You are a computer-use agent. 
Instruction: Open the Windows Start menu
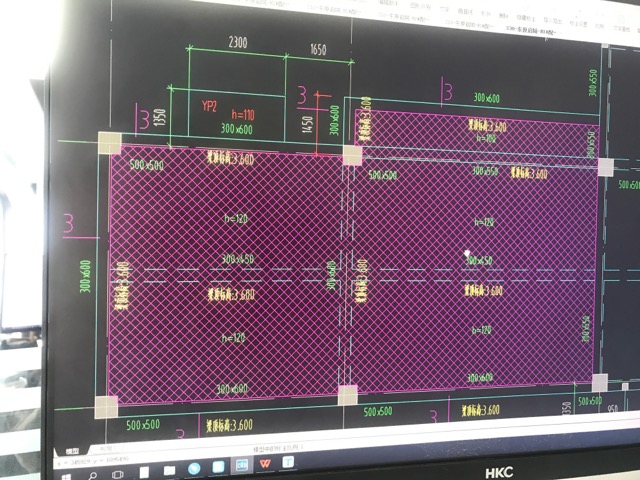pos(66,477)
